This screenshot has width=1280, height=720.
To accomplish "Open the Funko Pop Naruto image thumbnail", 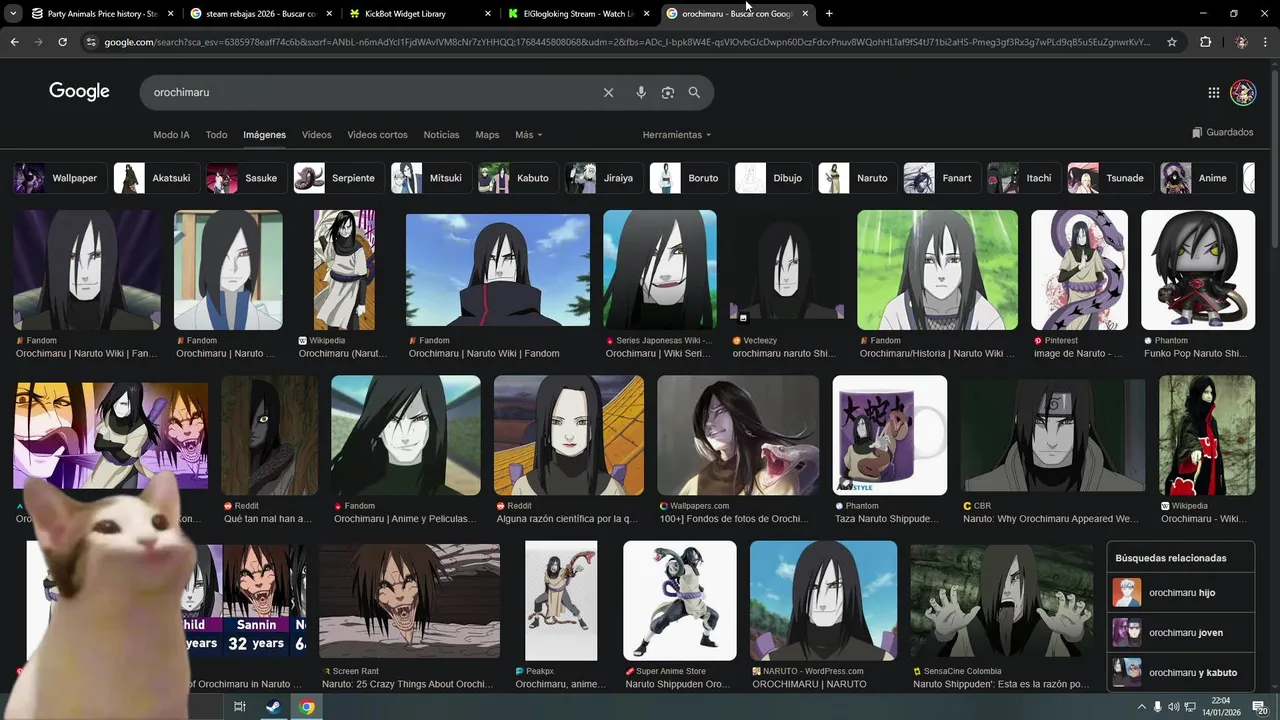I will pos(1198,270).
